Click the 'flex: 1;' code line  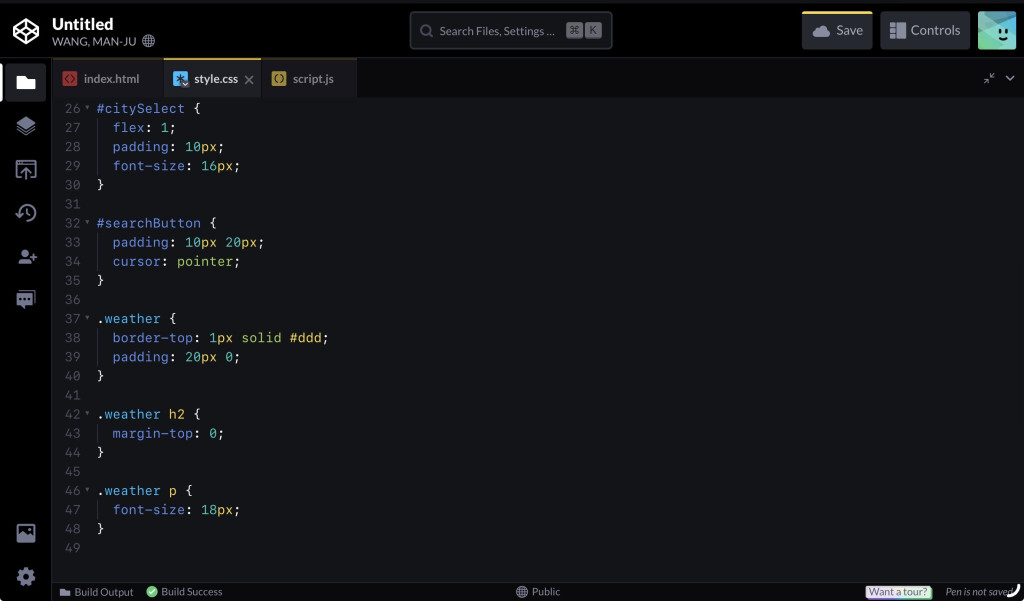144,127
